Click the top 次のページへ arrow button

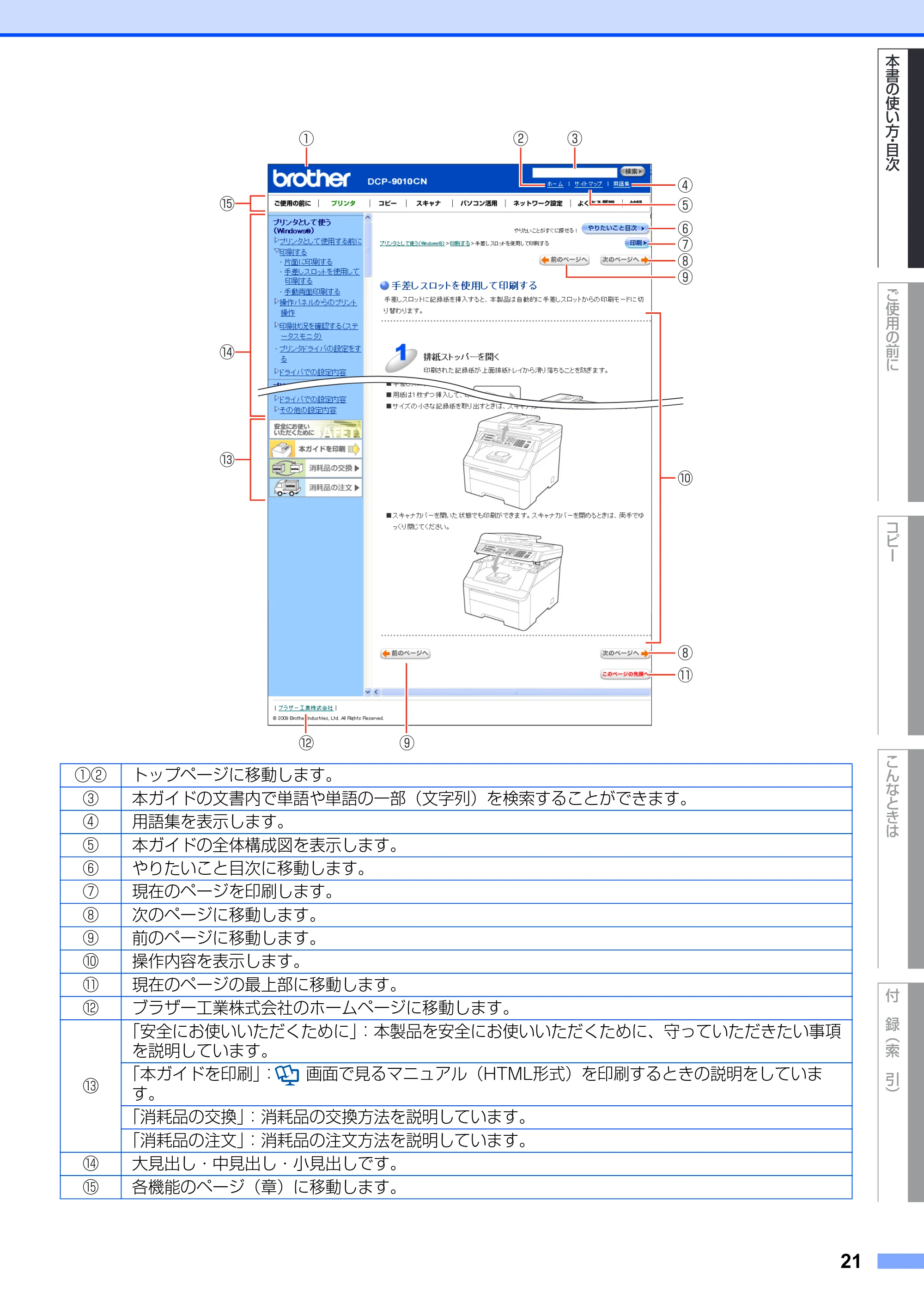(625, 260)
